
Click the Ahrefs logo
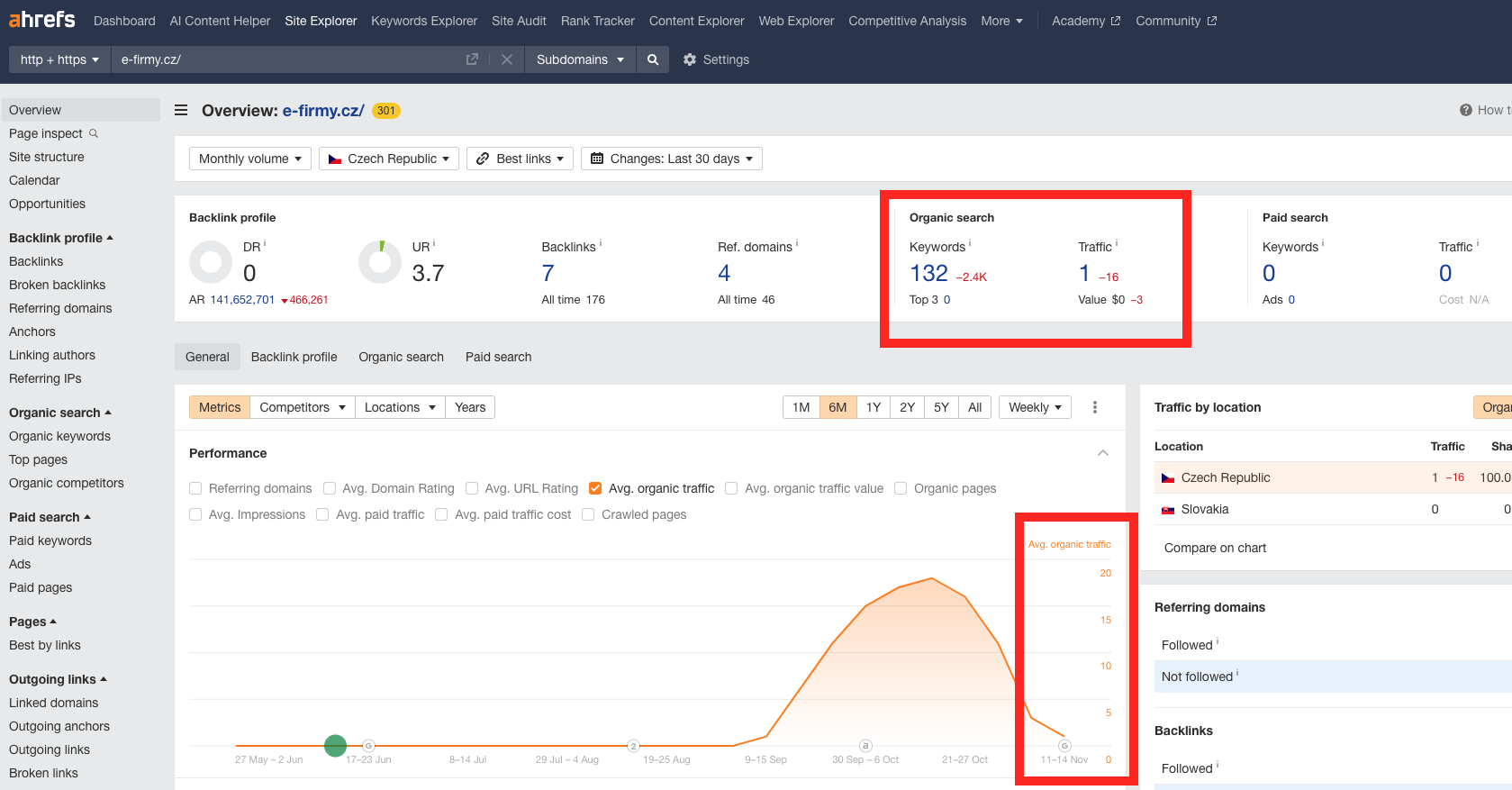[42, 19]
